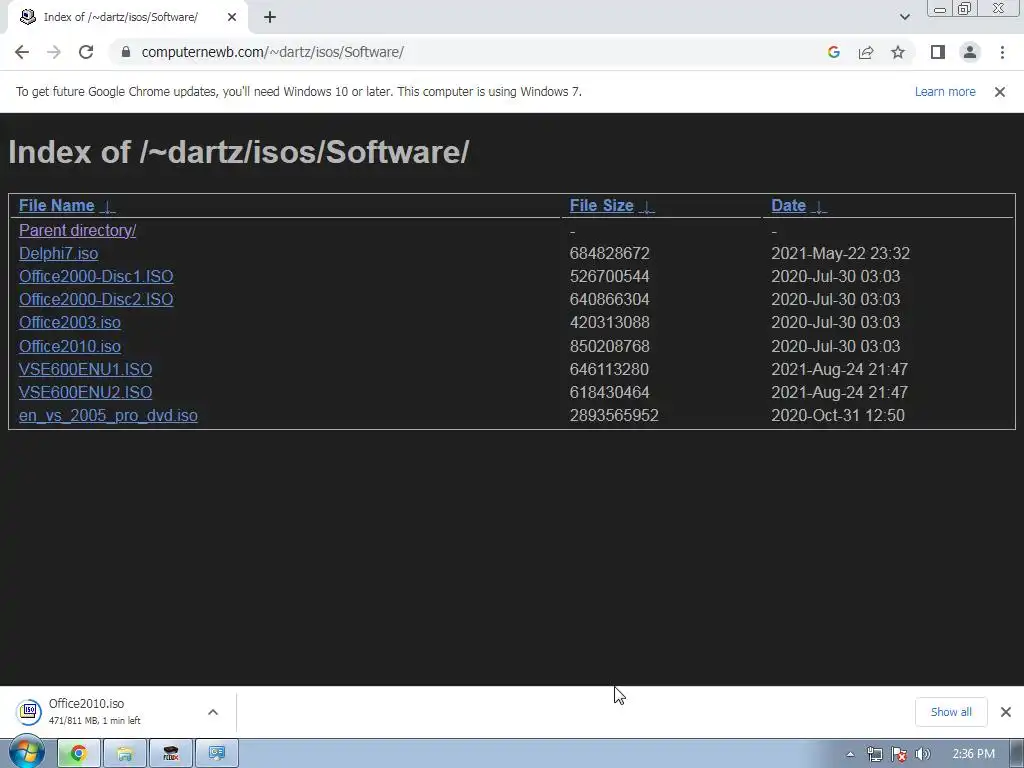Open a new tab

[x=270, y=17]
